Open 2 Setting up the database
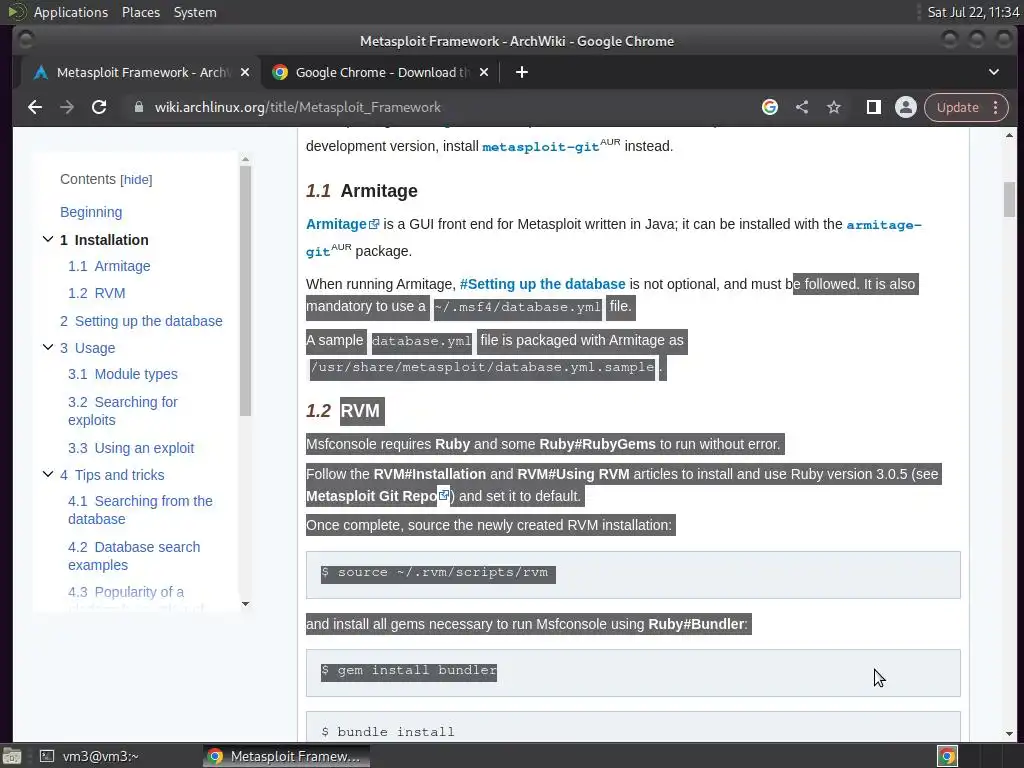 point(141,321)
